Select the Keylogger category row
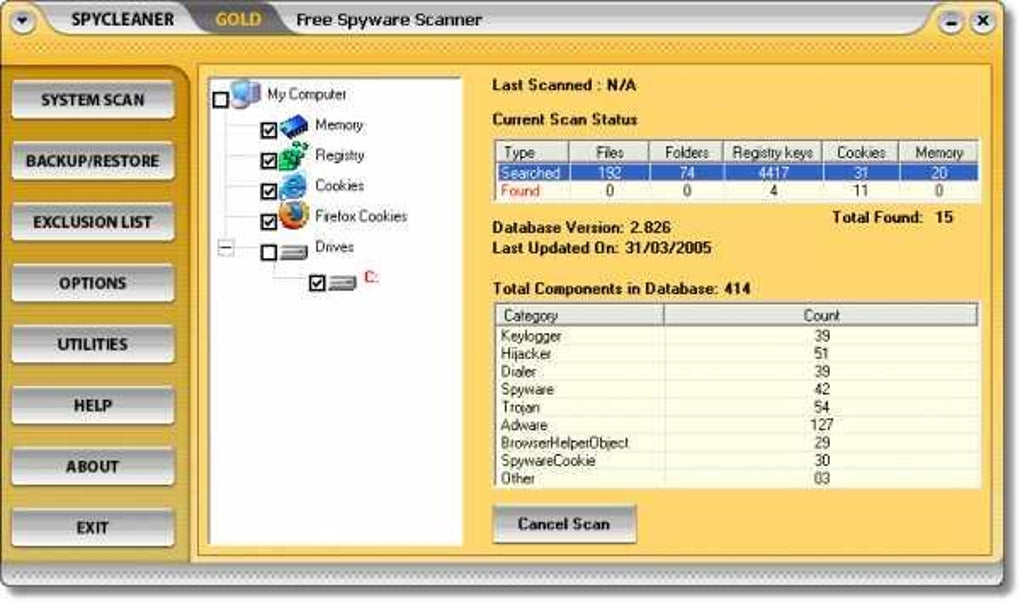Screen dimensions: 1020x602 click(737, 336)
